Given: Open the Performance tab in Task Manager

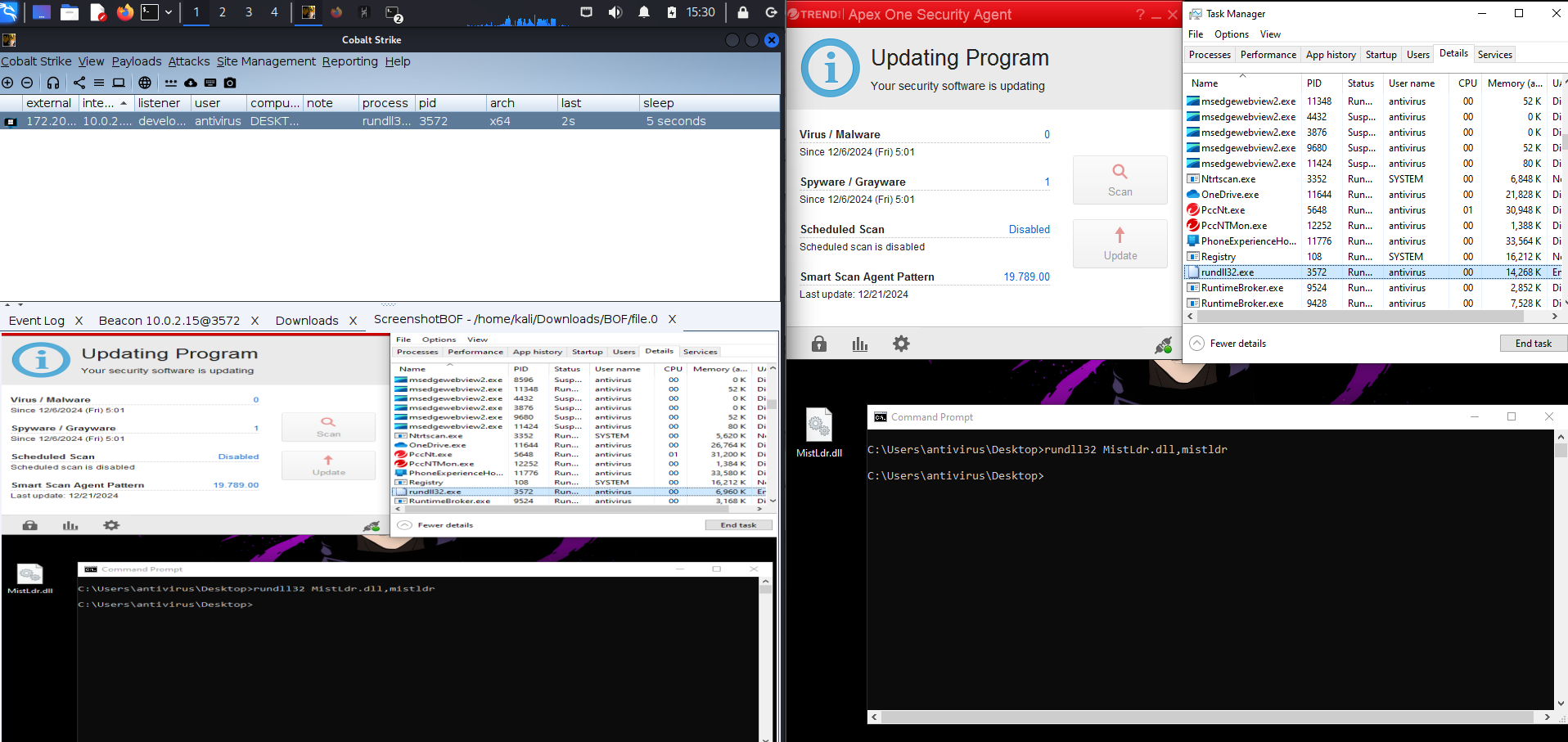Looking at the screenshot, I should point(1268,55).
